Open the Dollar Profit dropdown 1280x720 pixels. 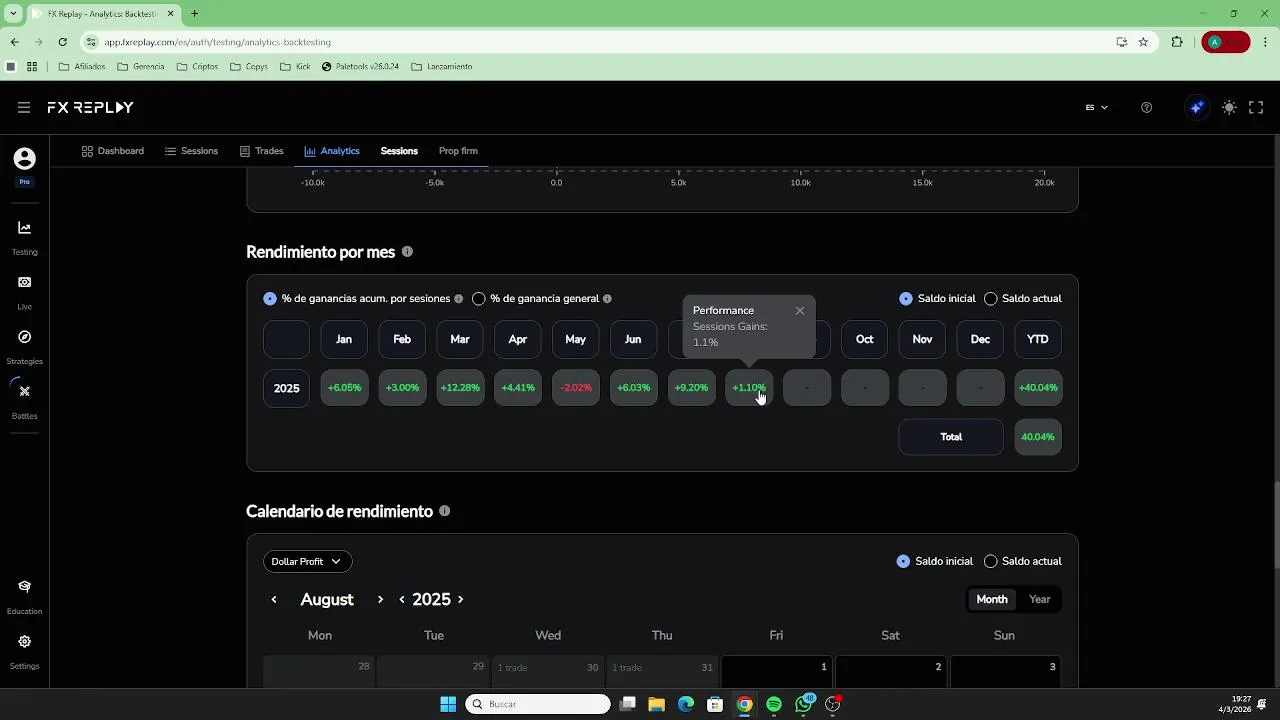pyautogui.click(x=307, y=562)
